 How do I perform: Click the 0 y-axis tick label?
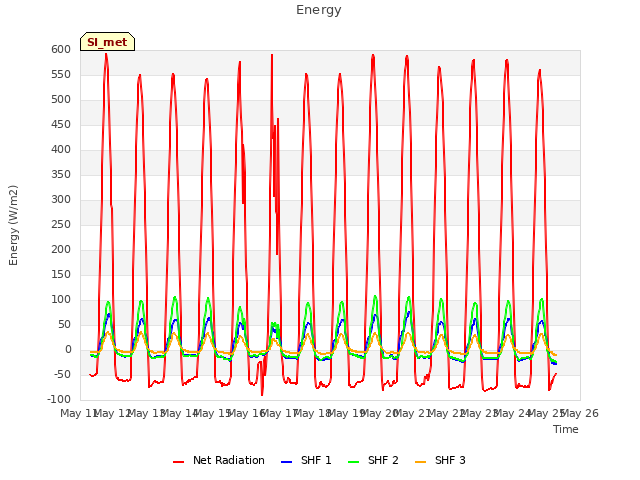click(68, 350)
